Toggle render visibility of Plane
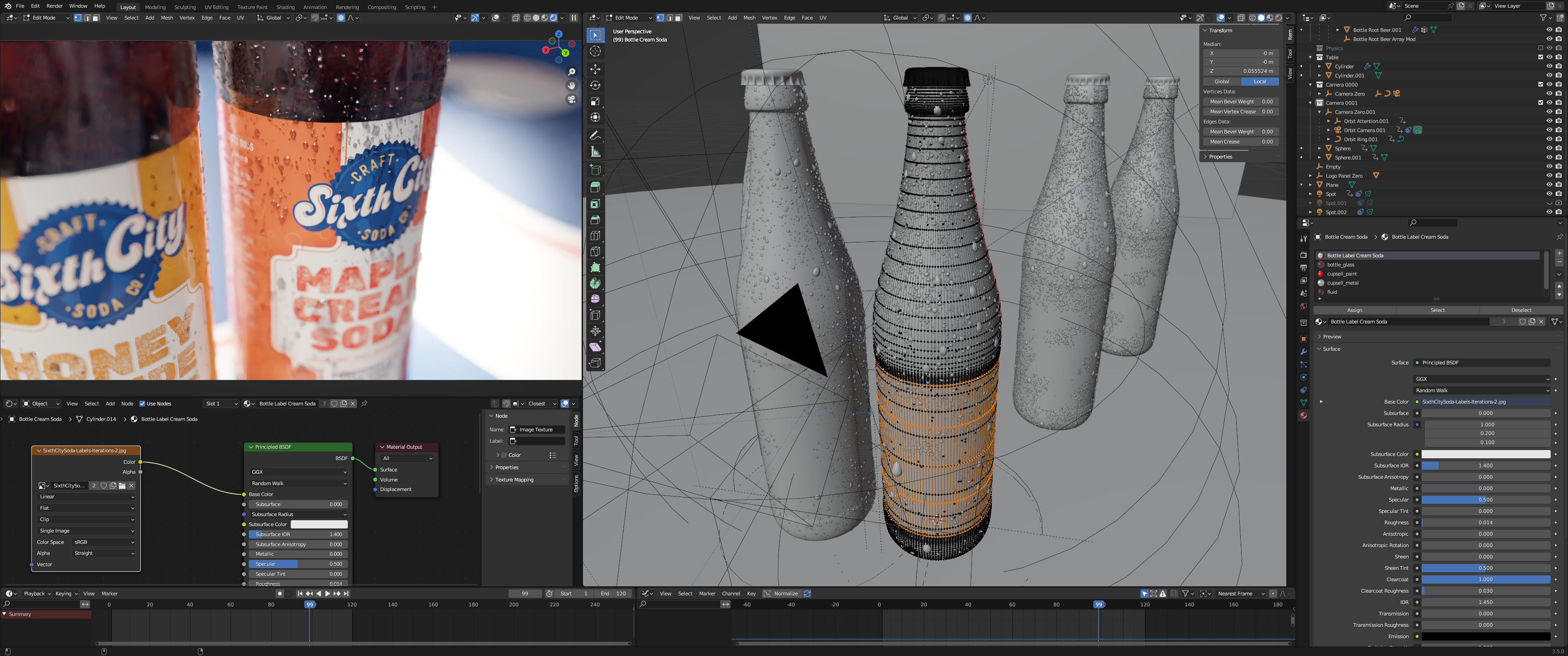This screenshot has width=1568, height=656. coord(1558,185)
